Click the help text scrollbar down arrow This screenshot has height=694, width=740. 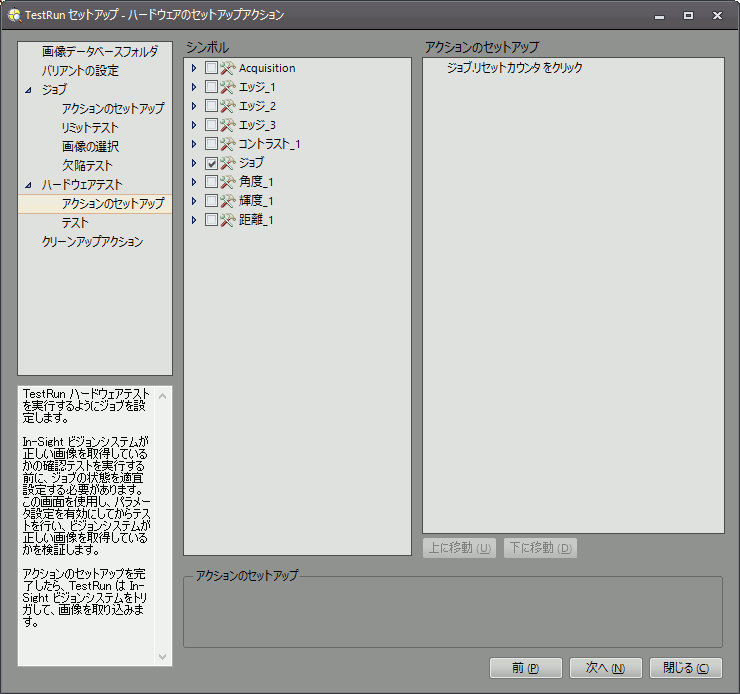pyautogui.click(x=164, y=657)
